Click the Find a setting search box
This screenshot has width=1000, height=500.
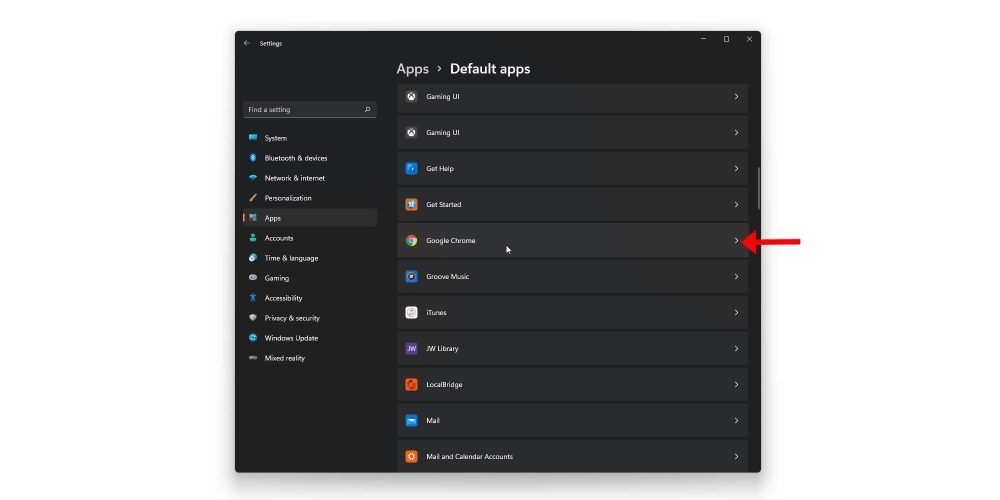click(x=305, y=110)
